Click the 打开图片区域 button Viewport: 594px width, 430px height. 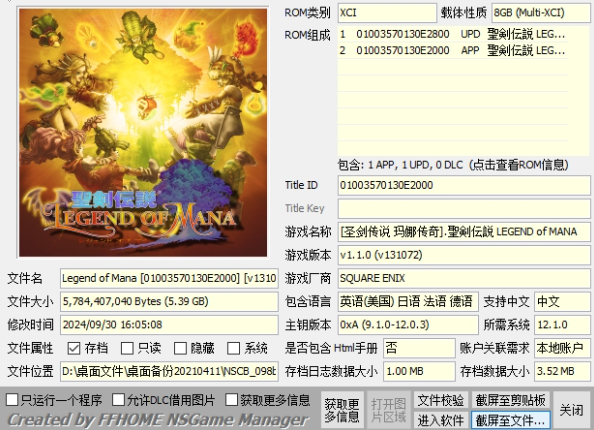point(388,410)
